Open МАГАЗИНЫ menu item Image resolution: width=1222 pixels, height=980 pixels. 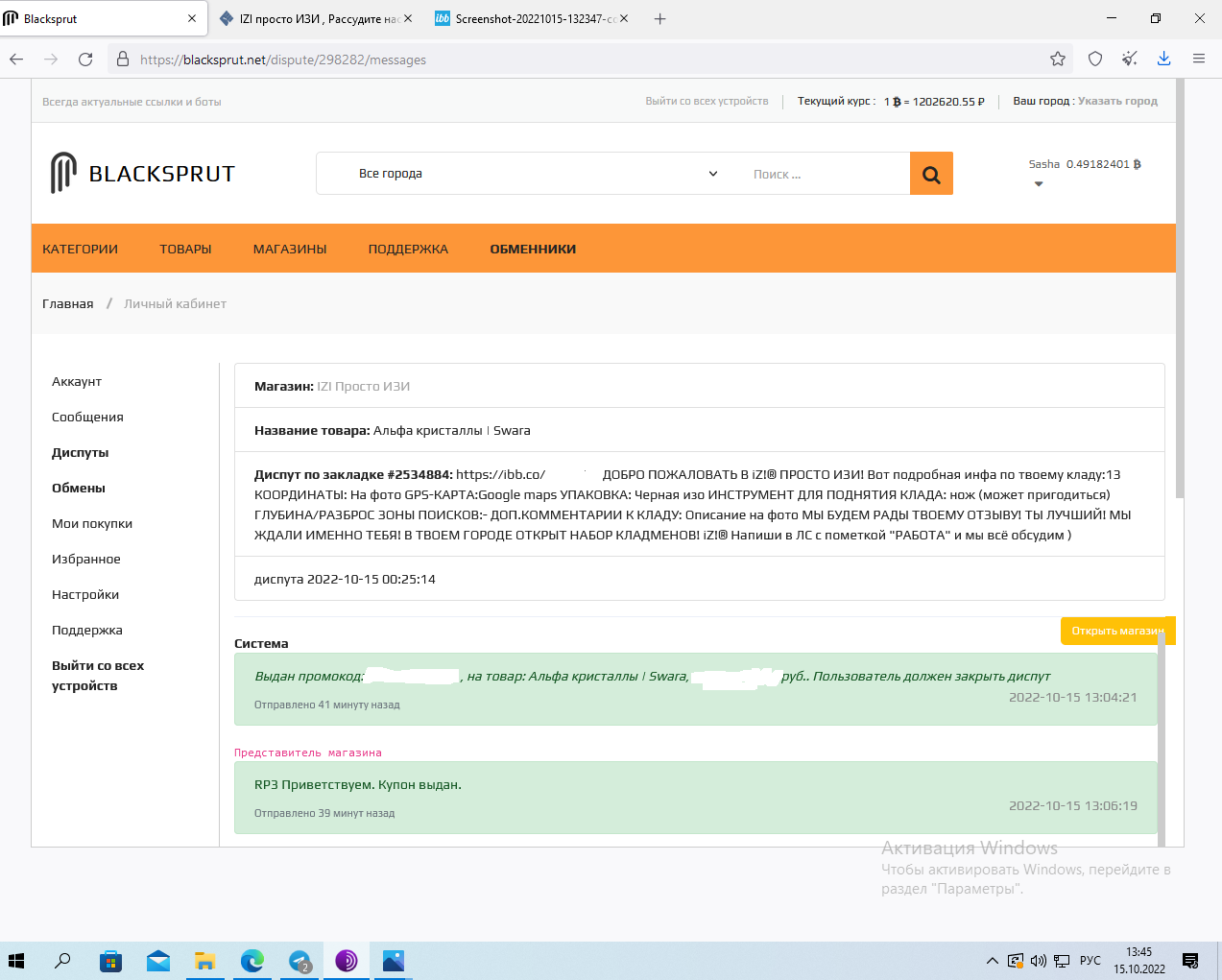click(290, 249)
